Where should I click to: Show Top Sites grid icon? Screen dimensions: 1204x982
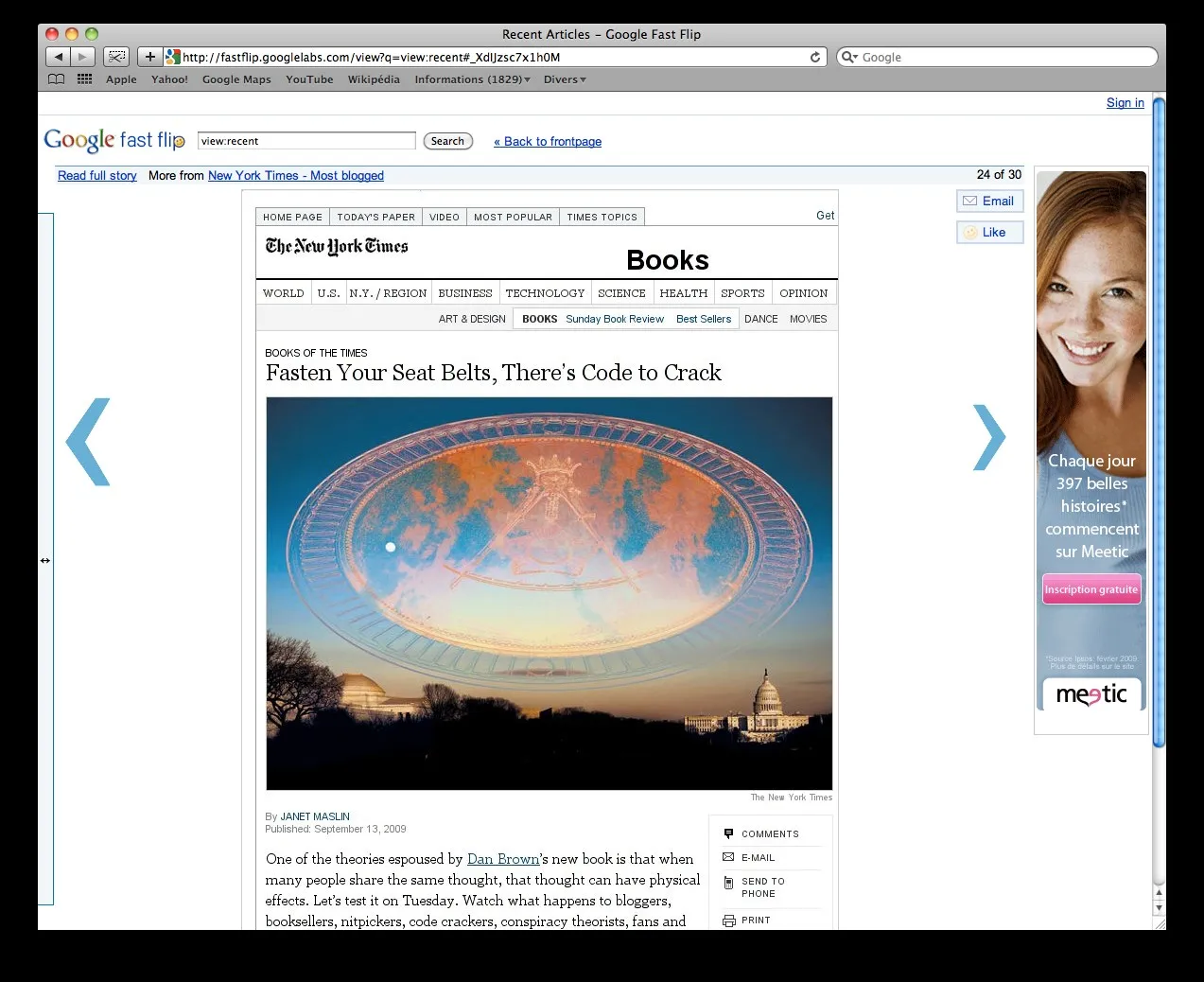pos(84,79)
